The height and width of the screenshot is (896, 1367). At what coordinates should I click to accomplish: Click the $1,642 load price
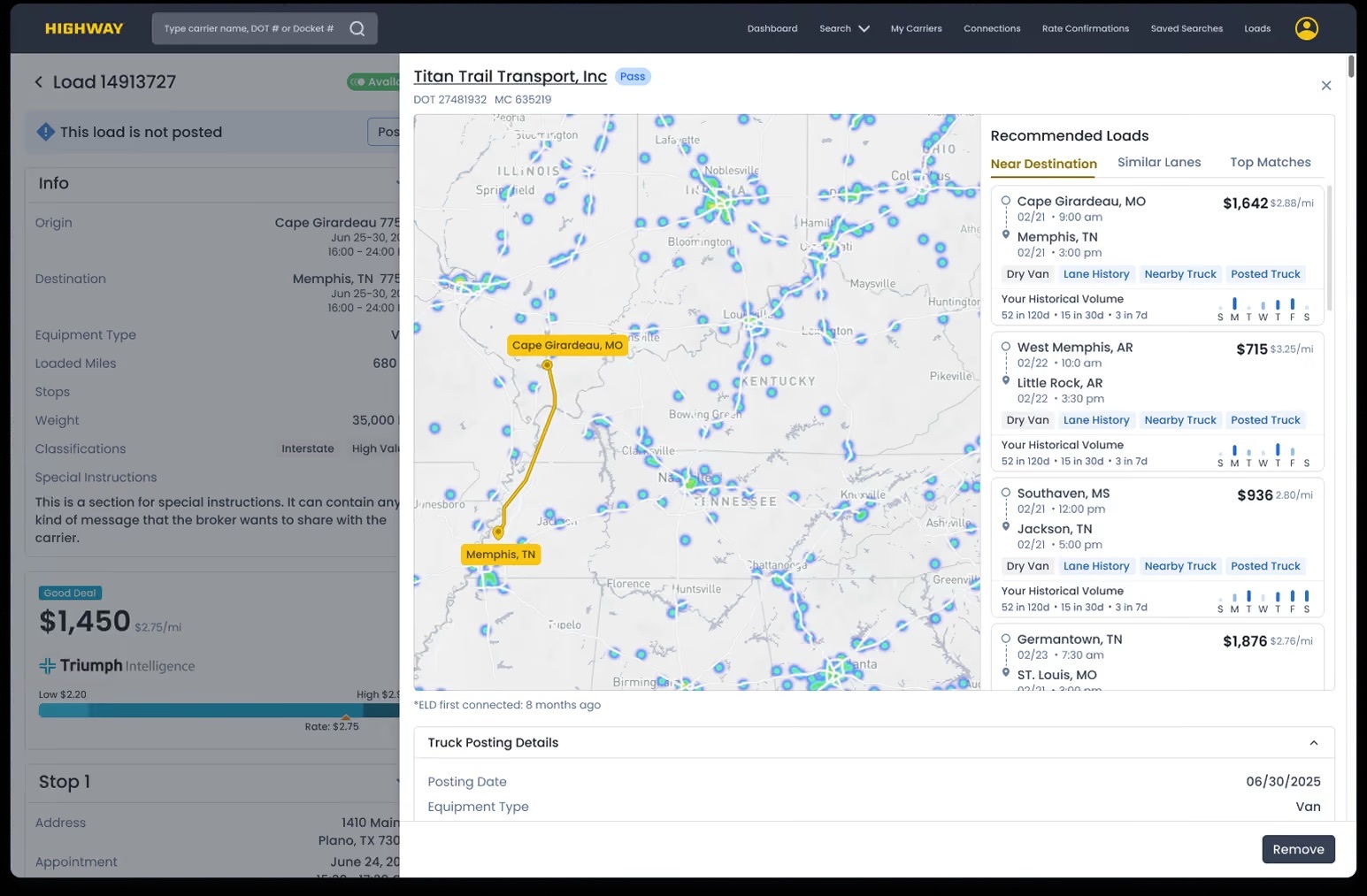[x=1245, y=203]
